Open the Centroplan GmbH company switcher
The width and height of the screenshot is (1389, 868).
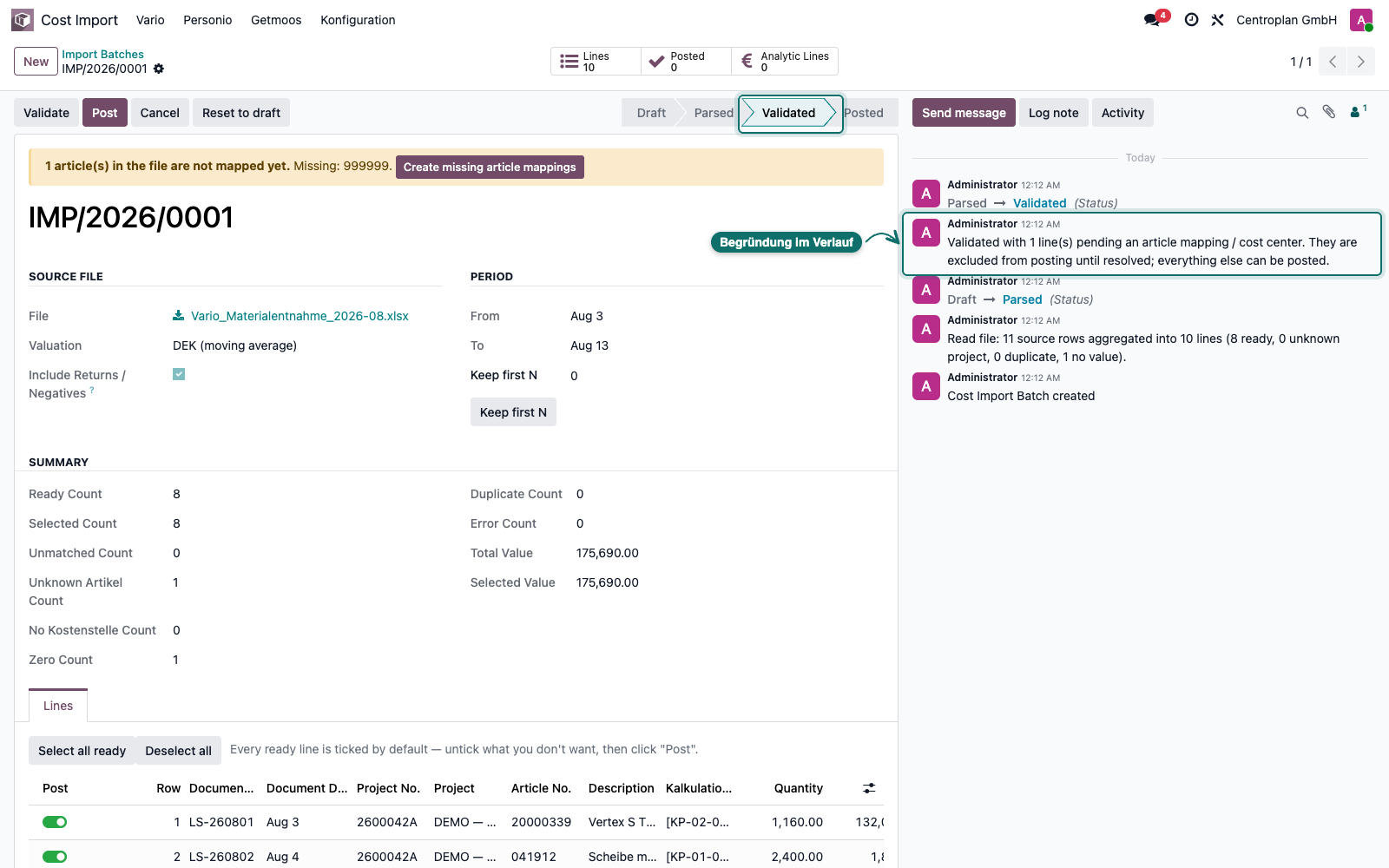(x=1287, y=20)
